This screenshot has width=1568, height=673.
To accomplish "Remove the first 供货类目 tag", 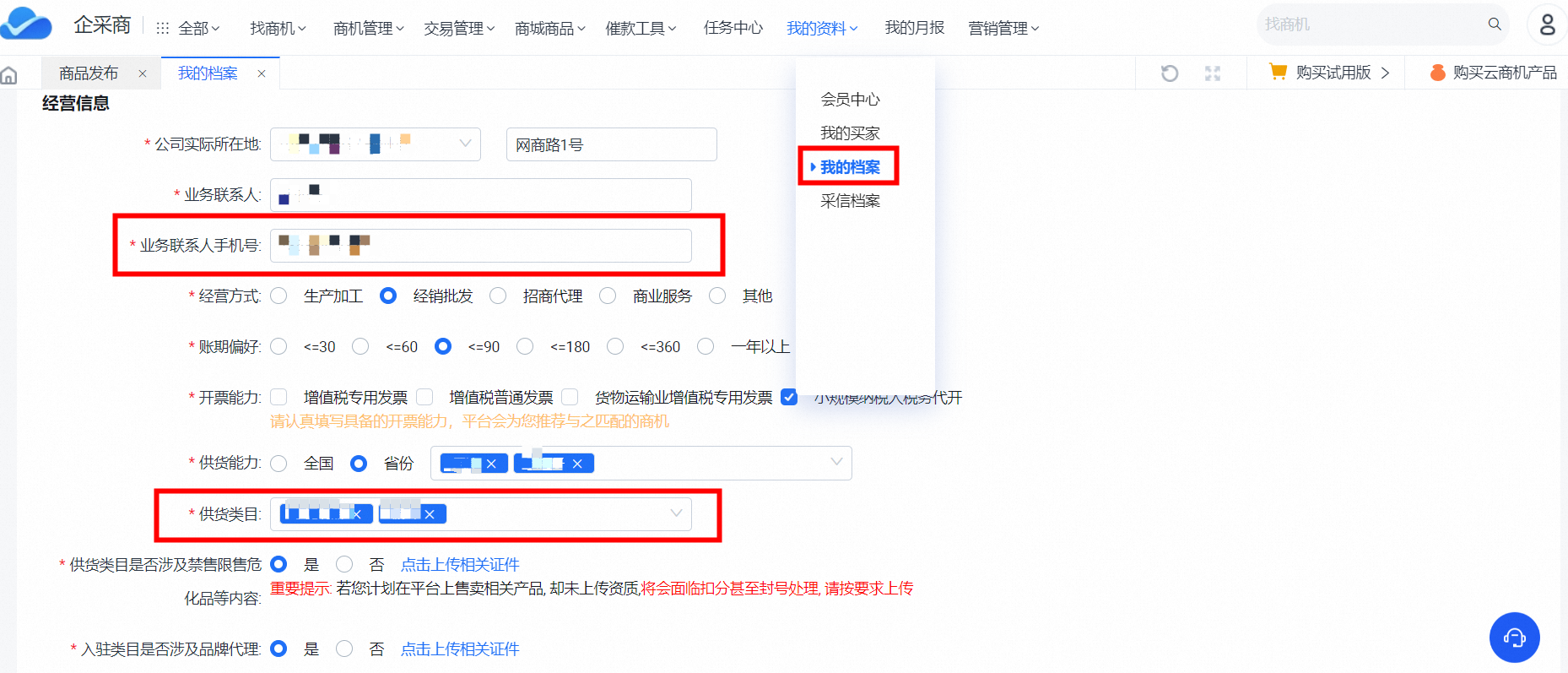I will pyautogui.click(x=357, y=514).
